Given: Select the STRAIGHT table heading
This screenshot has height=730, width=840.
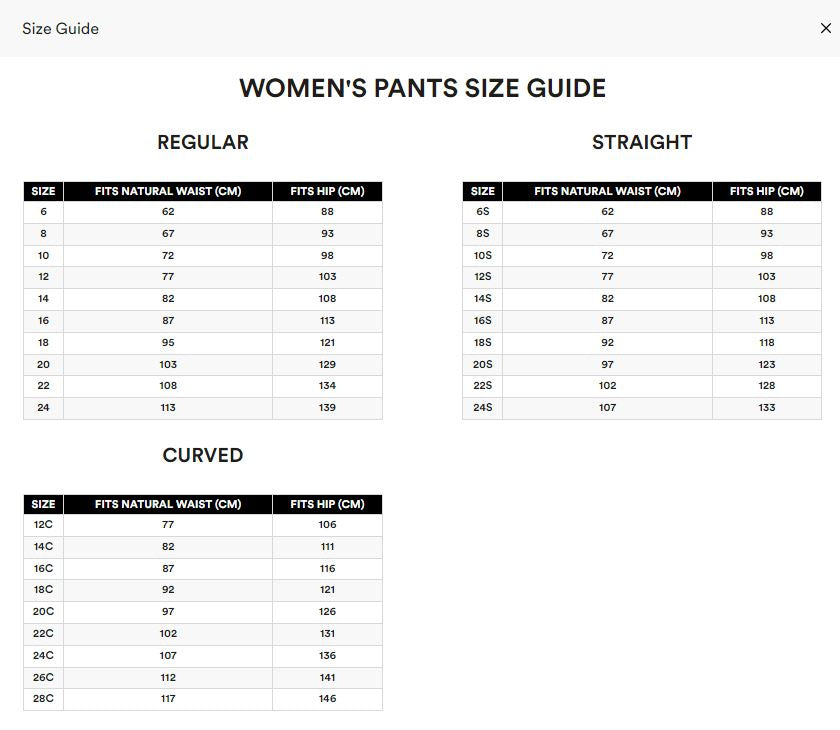Looking at the screenshot, I should coord(644,143).
